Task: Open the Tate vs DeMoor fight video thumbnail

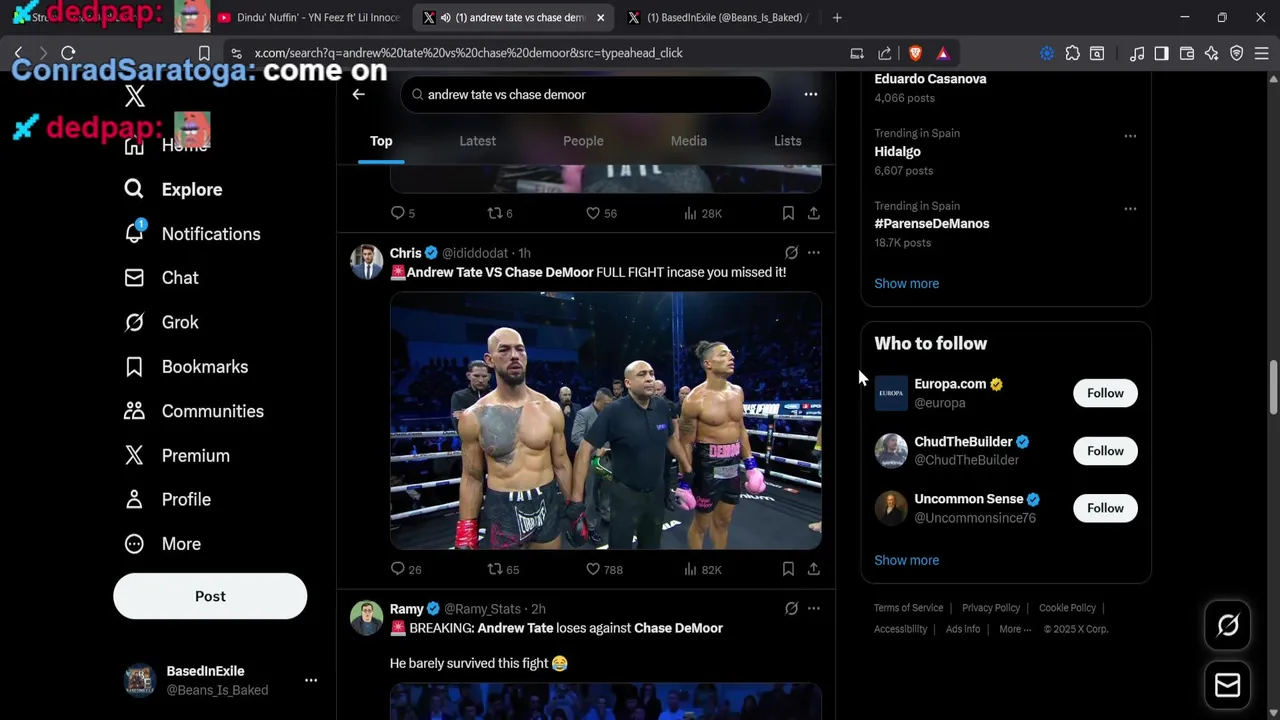Action: 605,421
